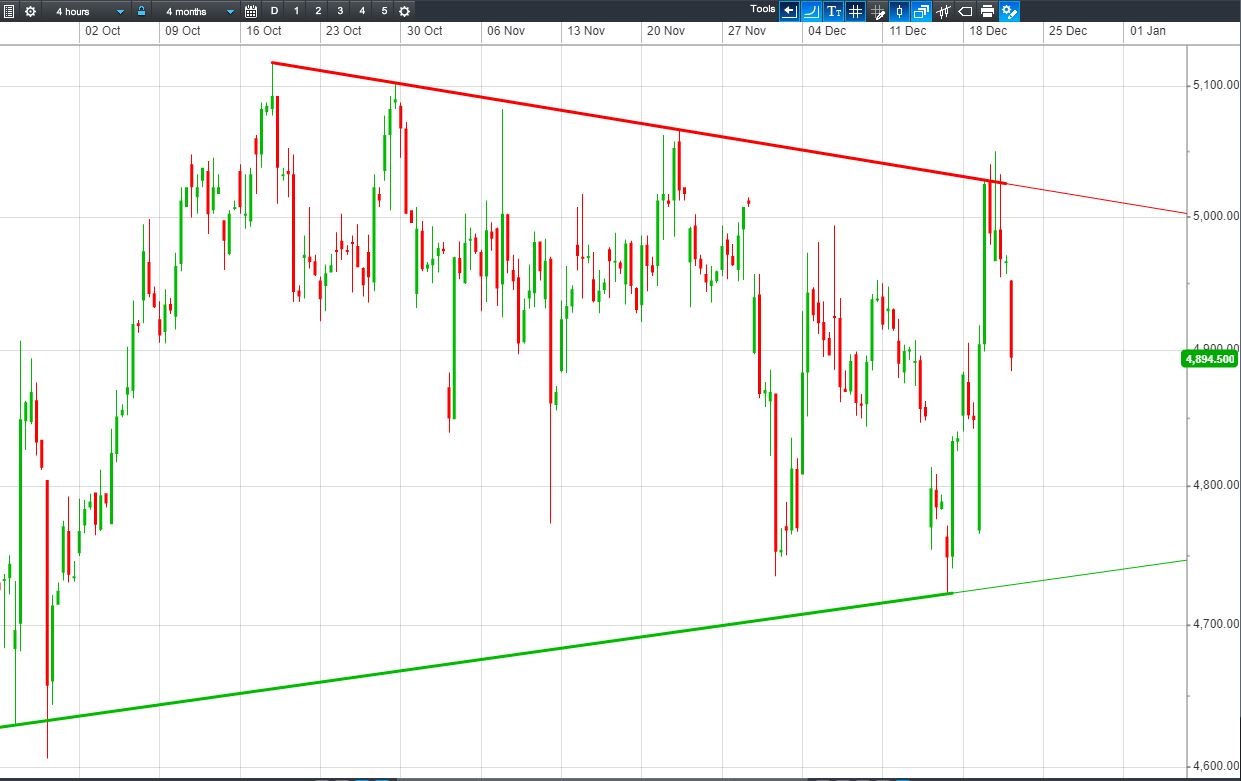1241x781 pixels.
Task: Open preset settings gear after preset 5
Action: tap(404, 11)
